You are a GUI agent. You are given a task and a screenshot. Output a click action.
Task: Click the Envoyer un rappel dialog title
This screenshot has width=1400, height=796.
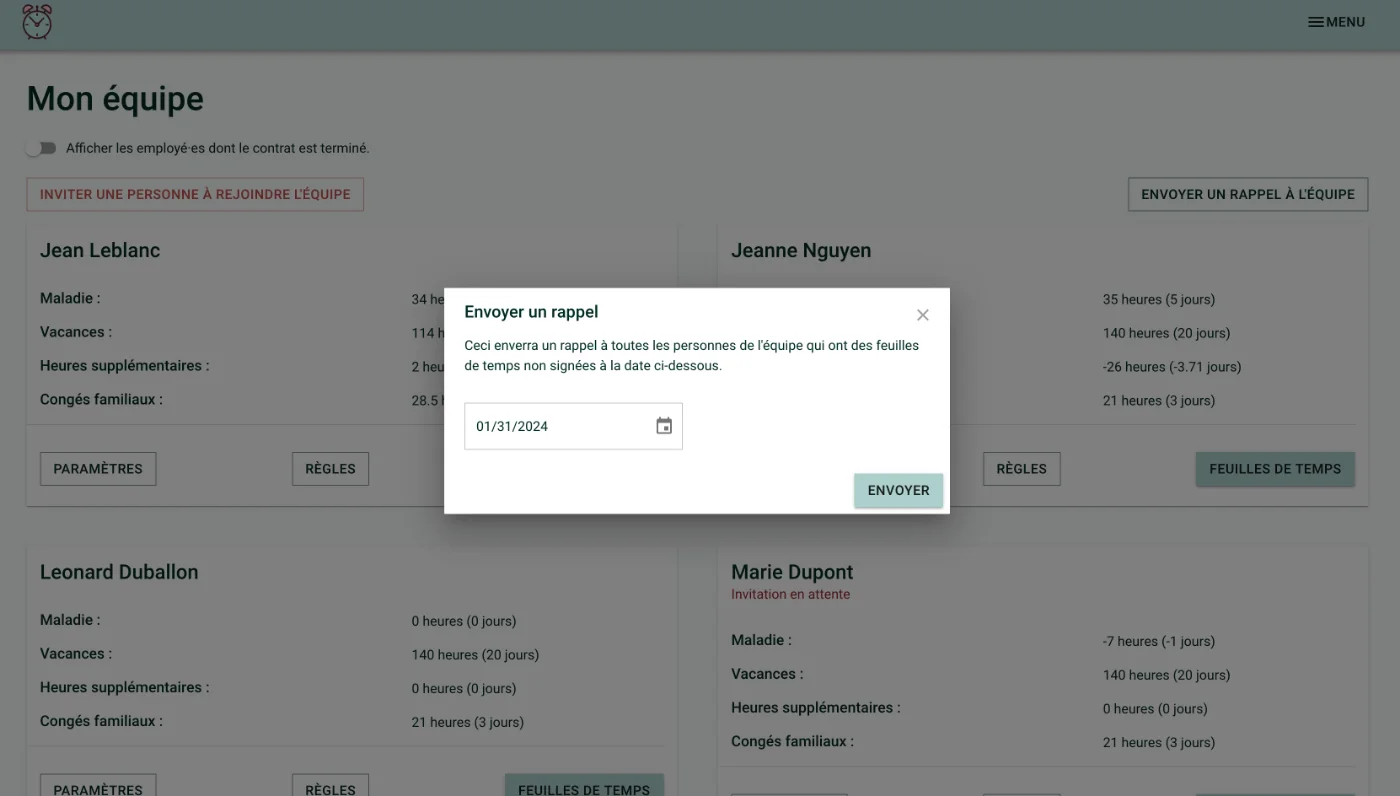click(531, 312)
